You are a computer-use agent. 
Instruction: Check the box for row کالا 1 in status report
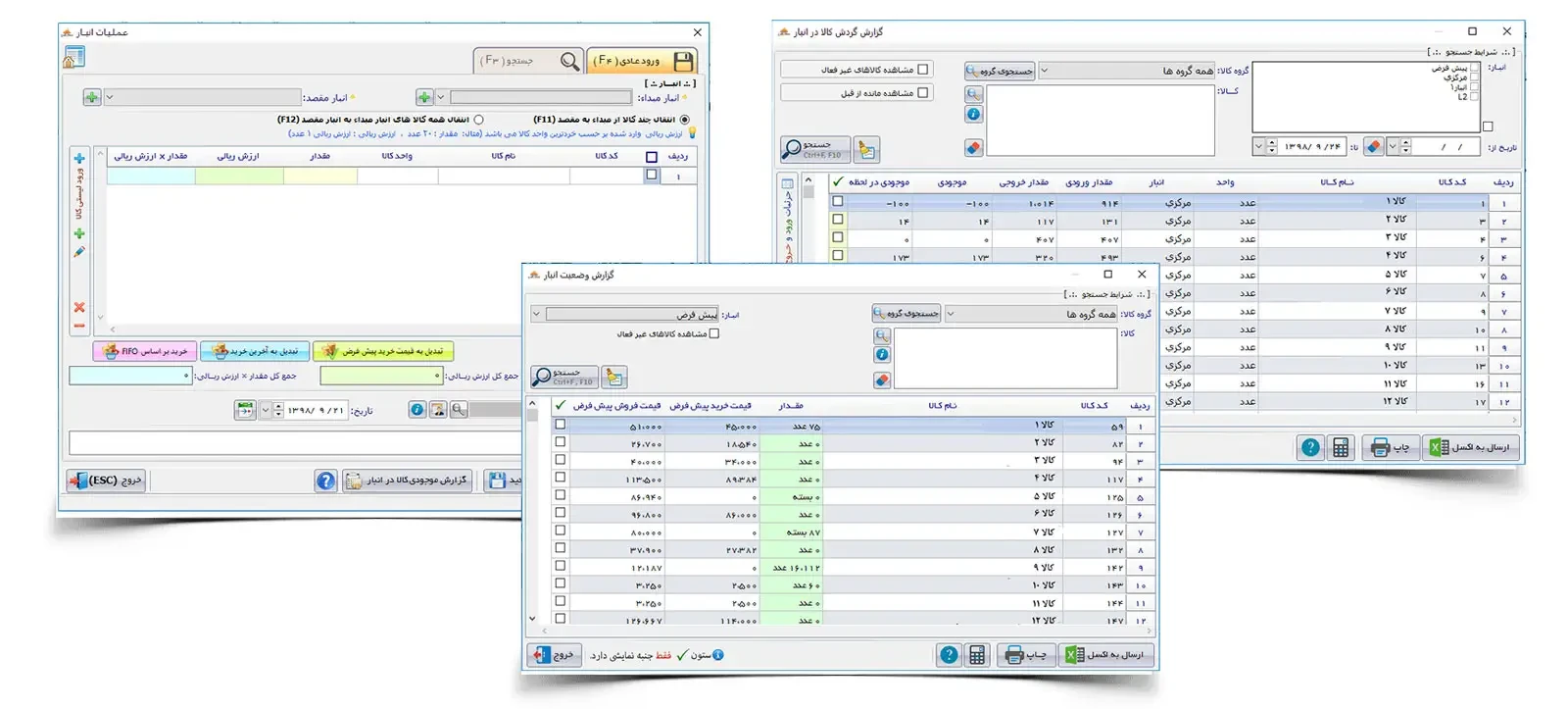tap(561, 425)
